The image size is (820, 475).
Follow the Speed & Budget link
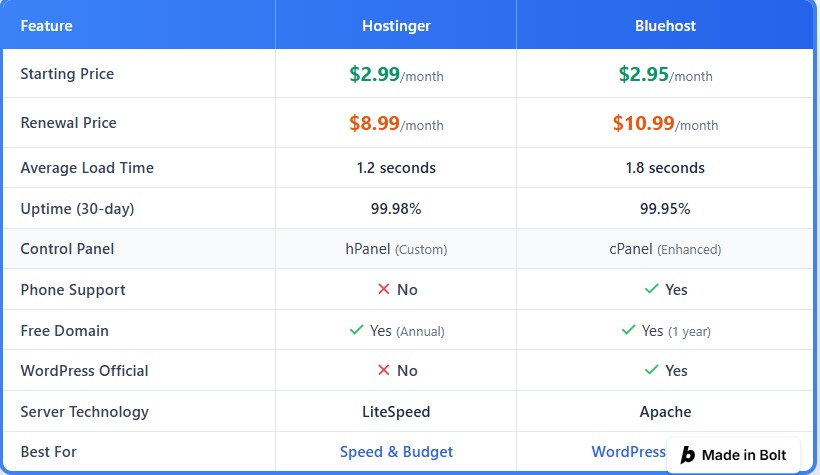click(396, 452)
